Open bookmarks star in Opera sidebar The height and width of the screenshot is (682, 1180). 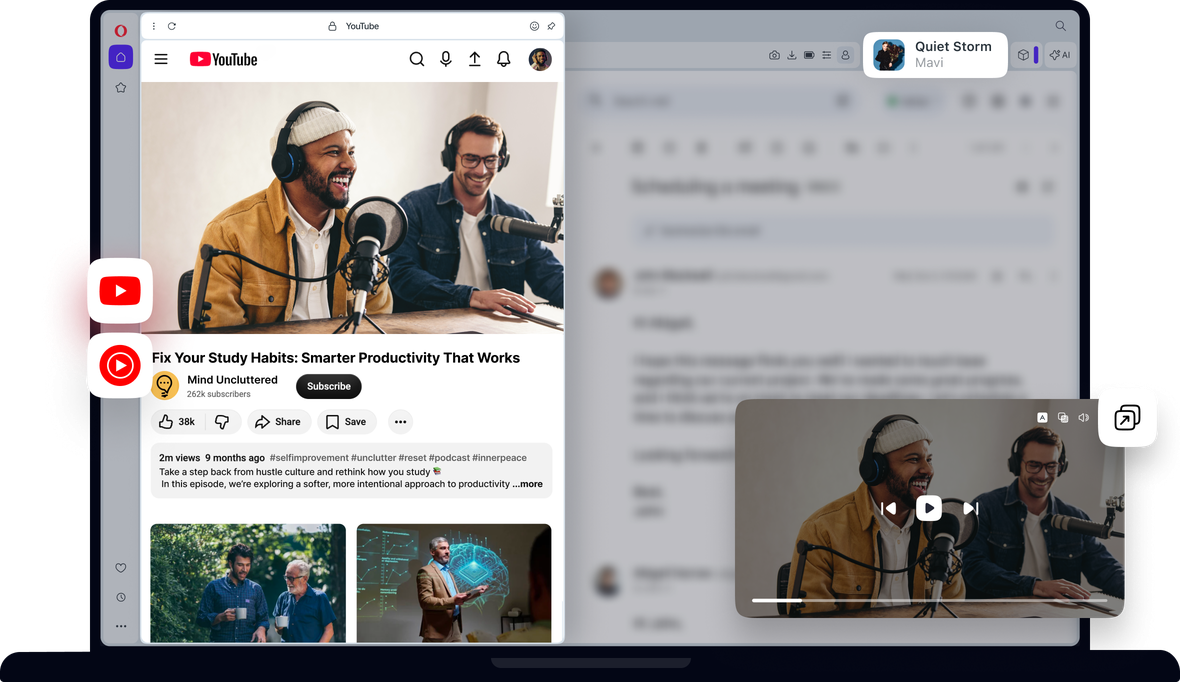click(x=120, y=88)
